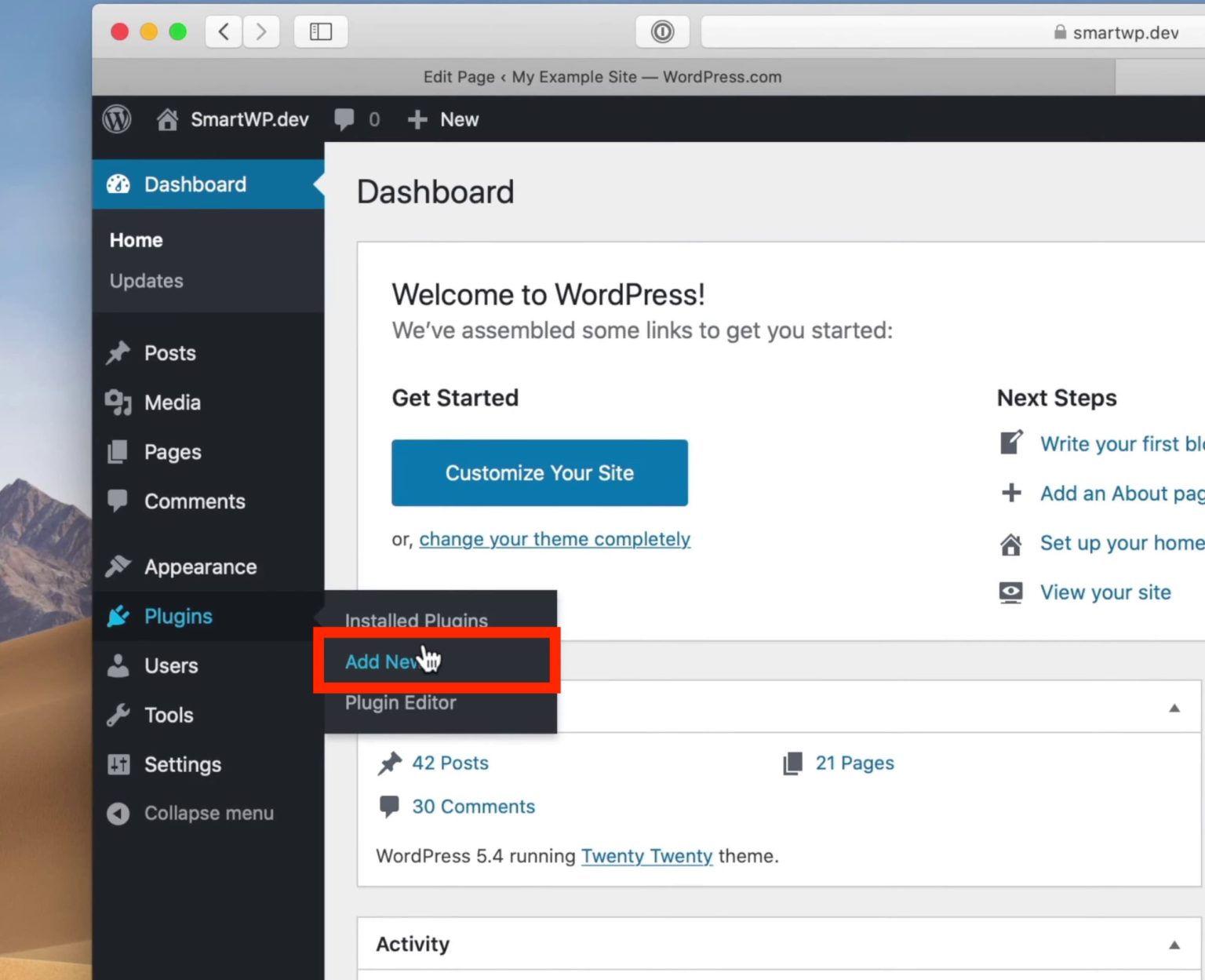Click the + New icon in the toolbar
Image resolution: width=1205 pixels, height=980 pixels.
click(x=418, y=118)
